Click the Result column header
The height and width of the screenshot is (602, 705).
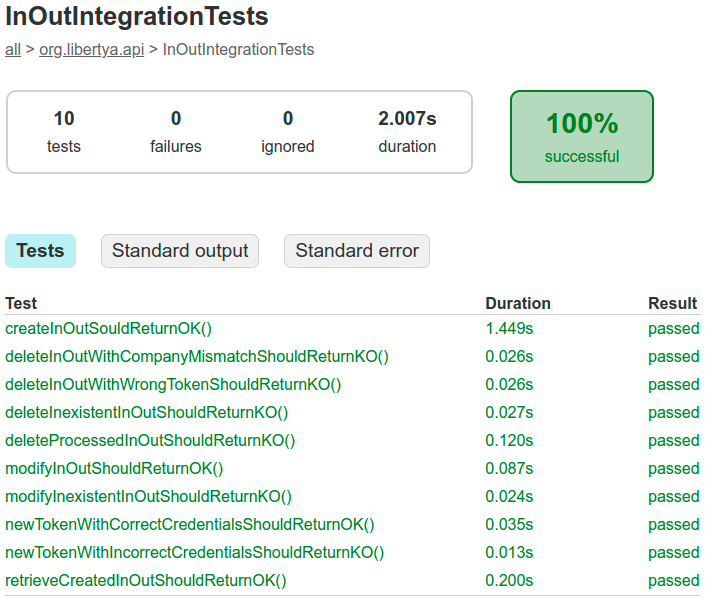(x=673, y=303)
